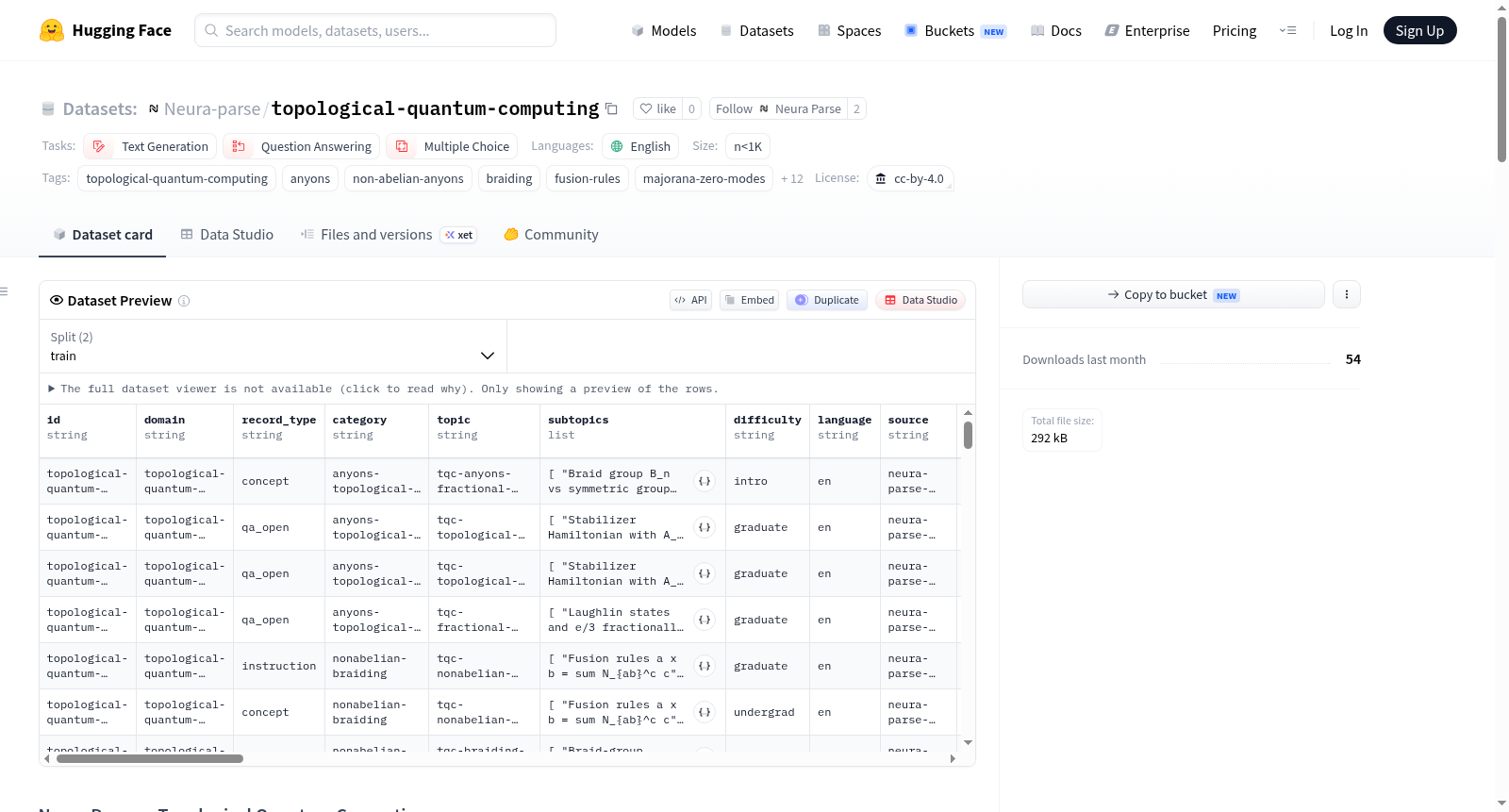Click the n<1K size tag

click(x=748, y=146)
